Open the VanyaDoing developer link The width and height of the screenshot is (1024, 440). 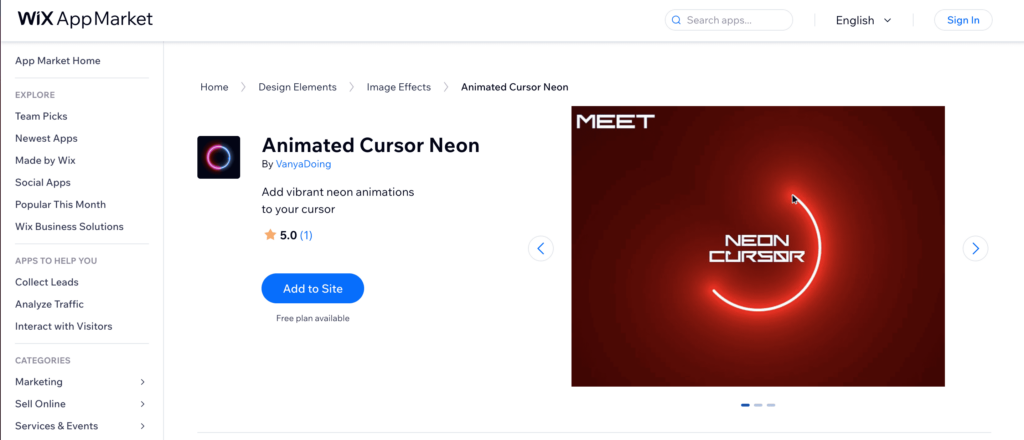point(304,165)
